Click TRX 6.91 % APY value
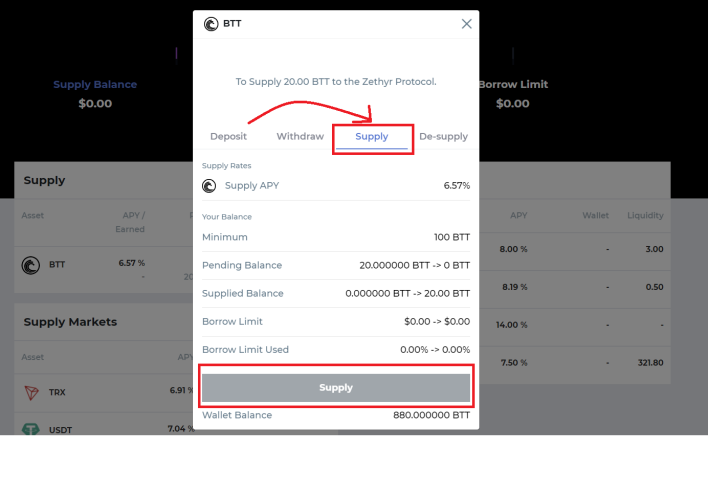Image resolution: width=708 pixels, height=493 pixels. pyautogui.click(x=182, y=390)
